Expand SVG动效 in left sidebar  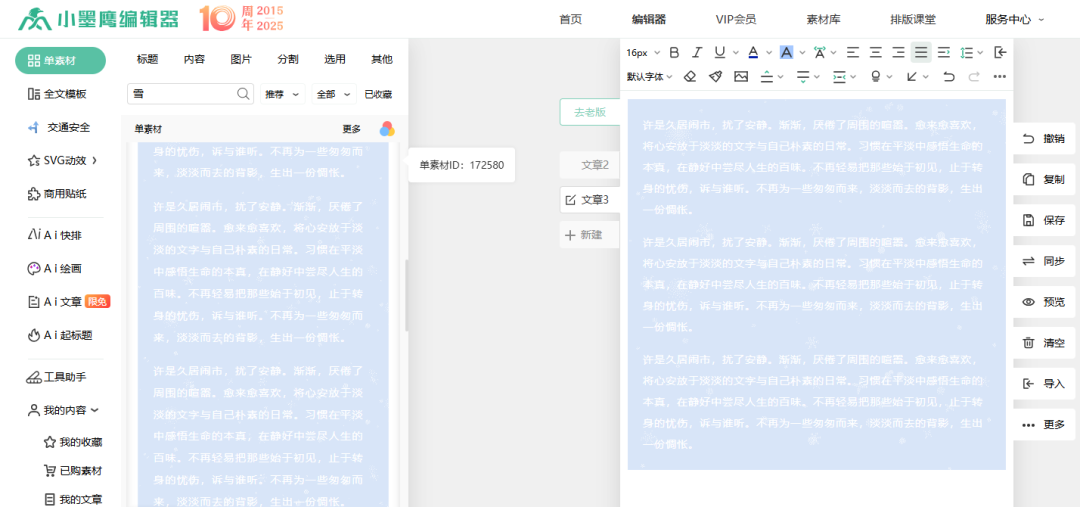[x=62, y=161]
